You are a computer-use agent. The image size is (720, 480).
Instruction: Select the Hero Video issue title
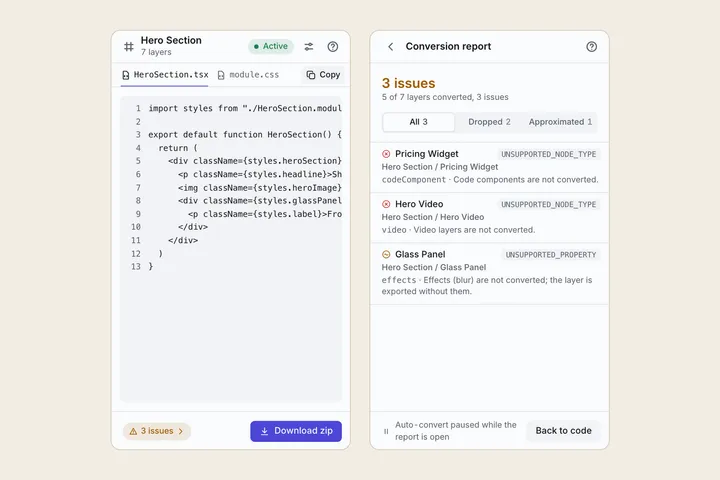pyautogui.click(x=419, y=204)
